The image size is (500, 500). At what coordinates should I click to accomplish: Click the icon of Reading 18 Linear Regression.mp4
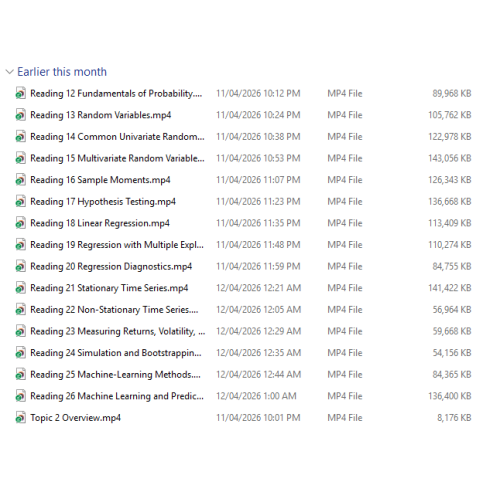[x=20, y=223]
